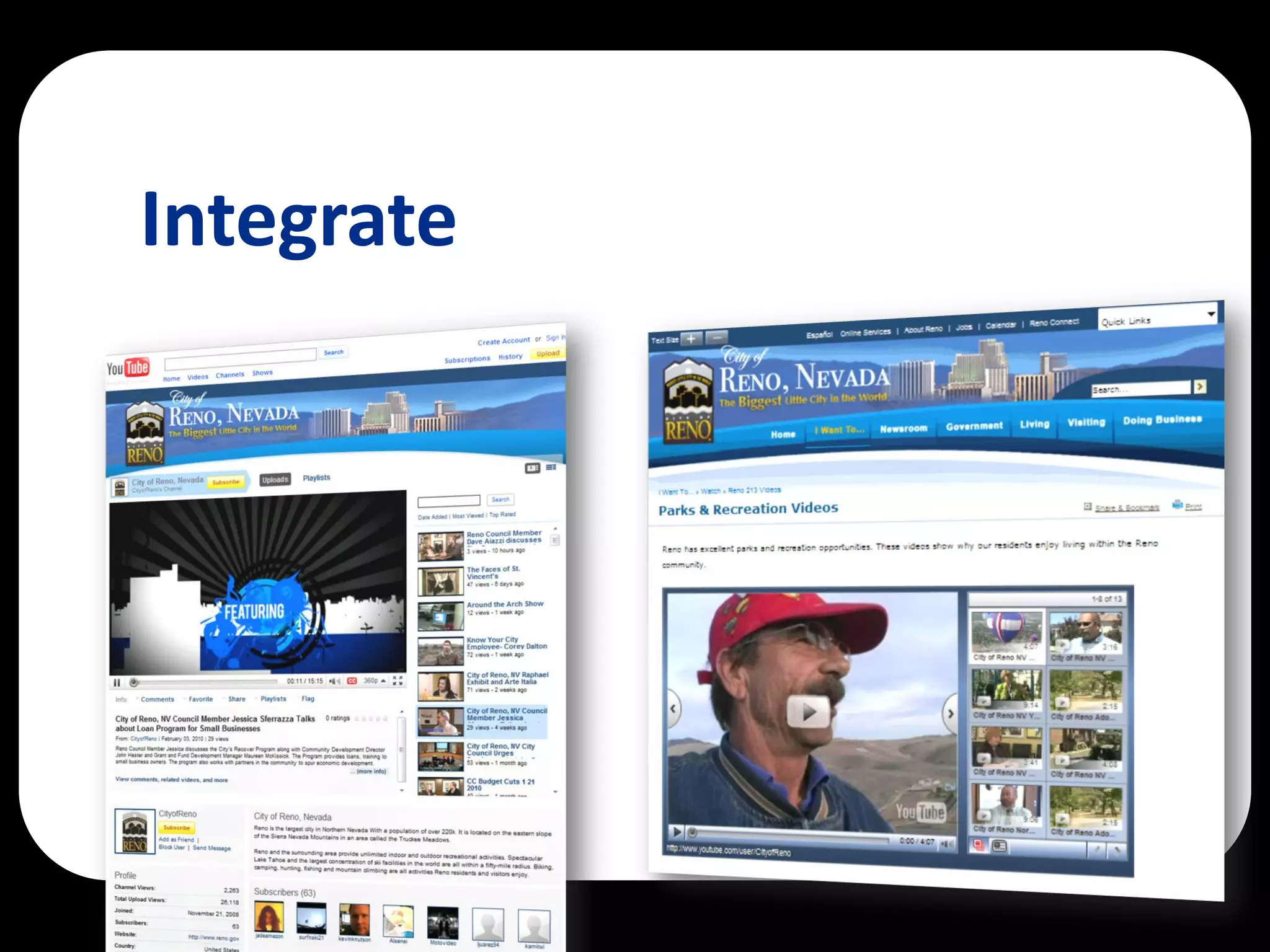Open the Flag tab under video
This screenshot has height=952, width=1270.
(308, 699)
